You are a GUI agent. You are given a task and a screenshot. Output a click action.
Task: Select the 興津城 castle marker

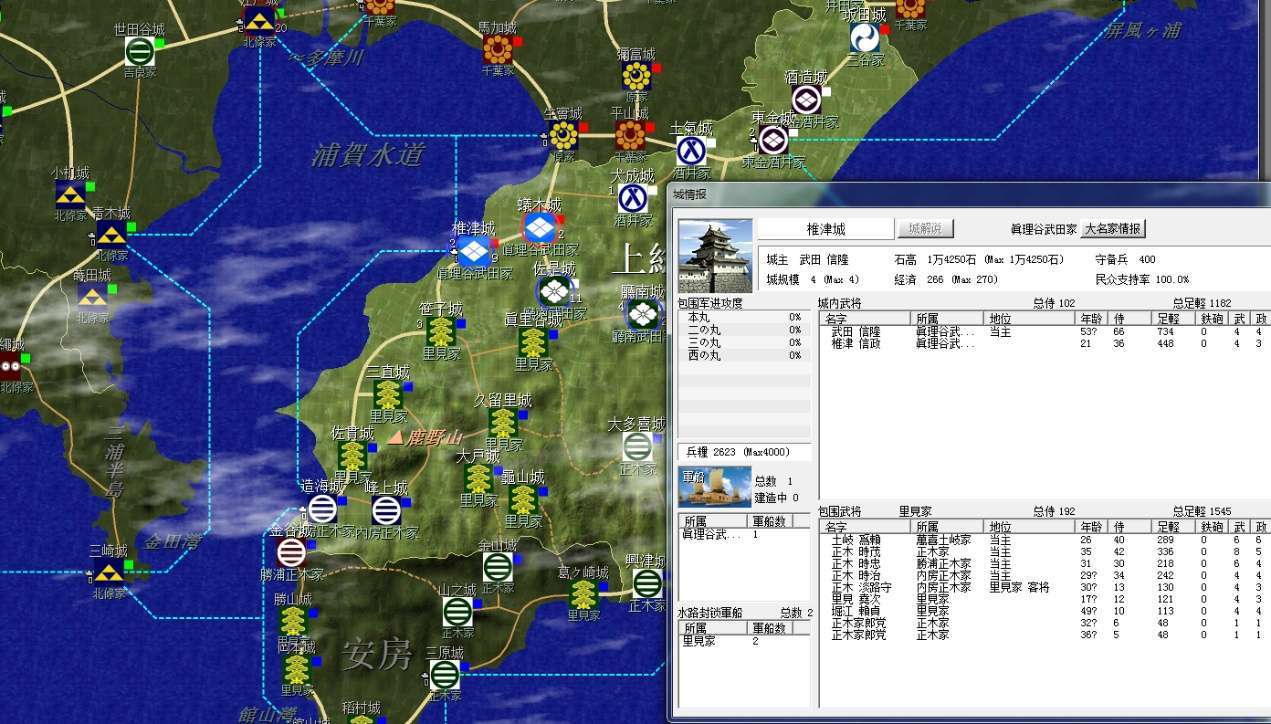647,583
